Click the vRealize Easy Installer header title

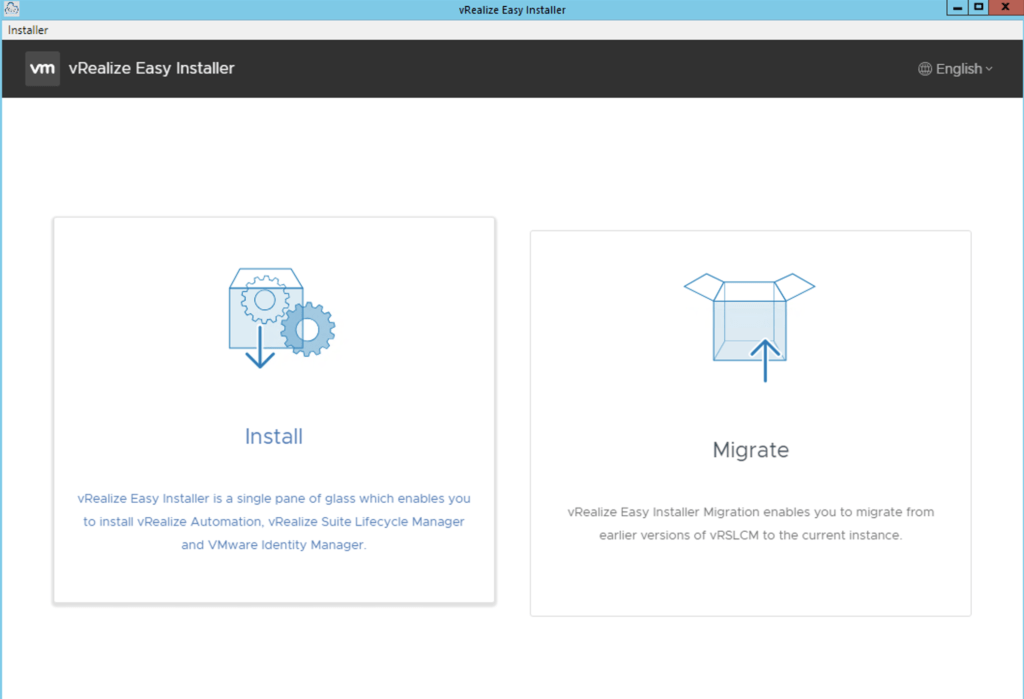click(x=151, y=69)
